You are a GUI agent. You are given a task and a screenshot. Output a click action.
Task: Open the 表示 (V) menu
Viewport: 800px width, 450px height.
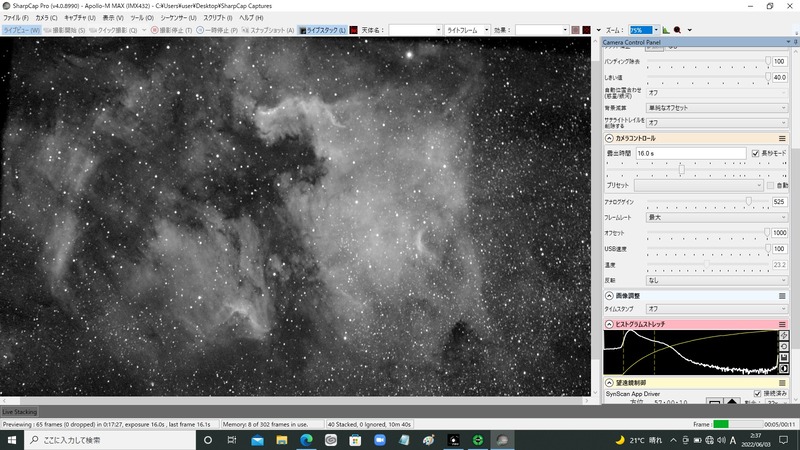[113, 18]
